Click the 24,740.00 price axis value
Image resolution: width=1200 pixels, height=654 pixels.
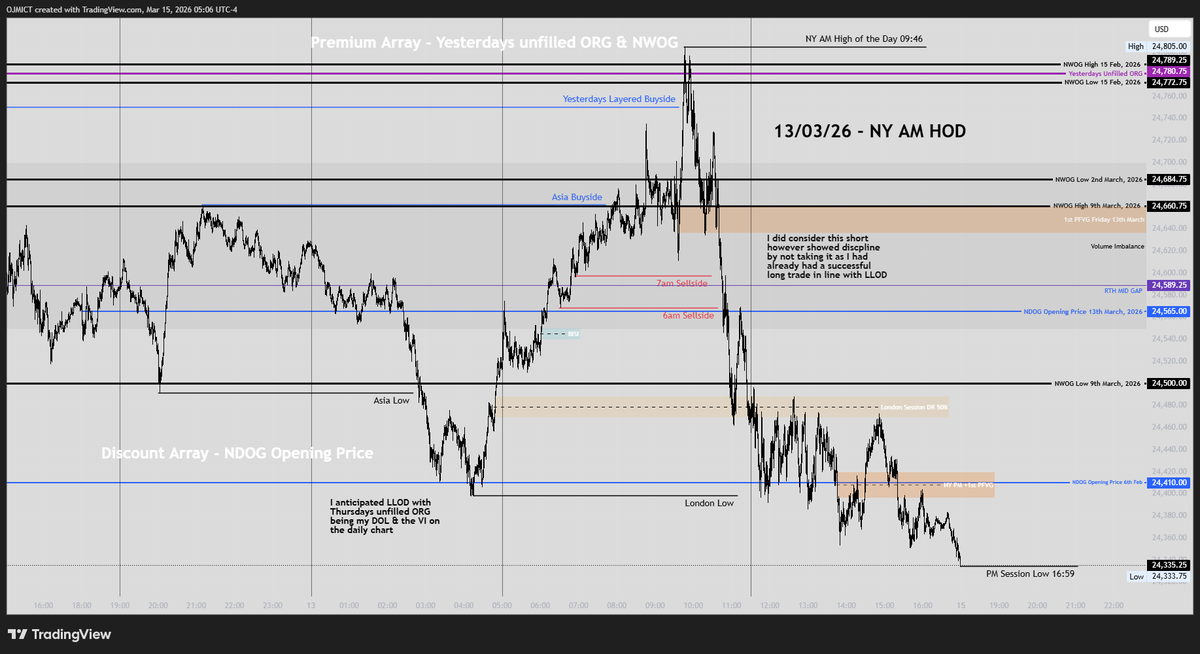(x=1169, y=117)
